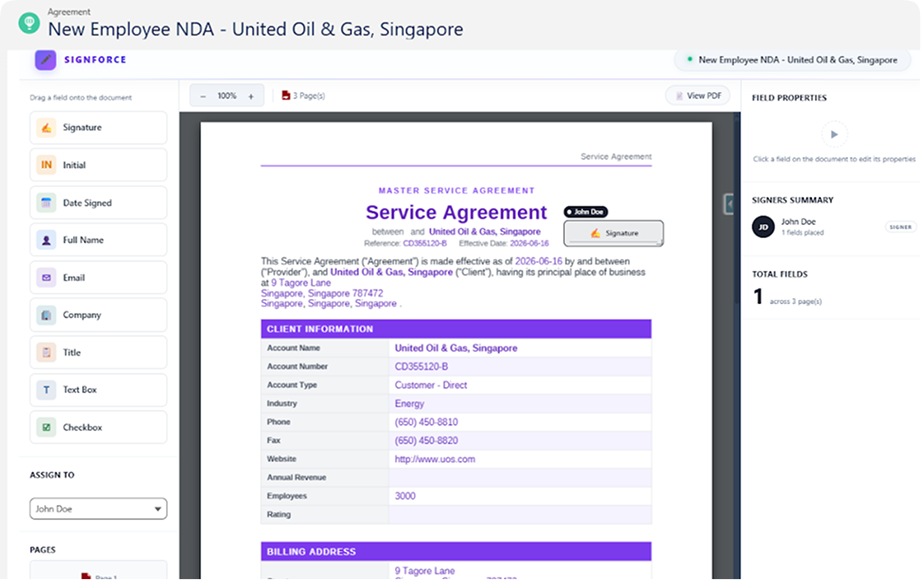Click the 100% zoom level value
The height and width of the screenshot is (580, 921).
227,96
